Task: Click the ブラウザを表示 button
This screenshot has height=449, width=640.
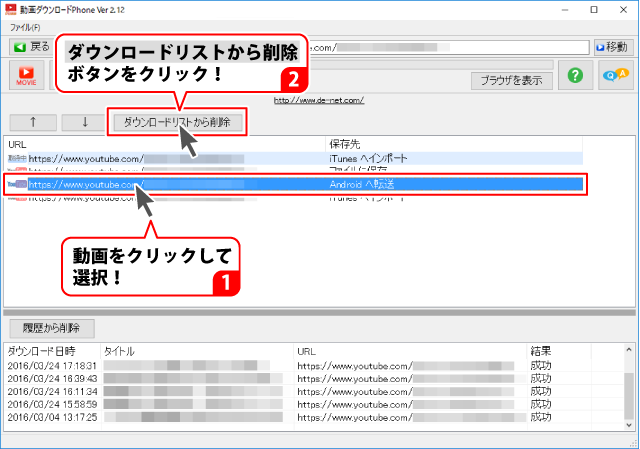Action: [x=511, y=81]
